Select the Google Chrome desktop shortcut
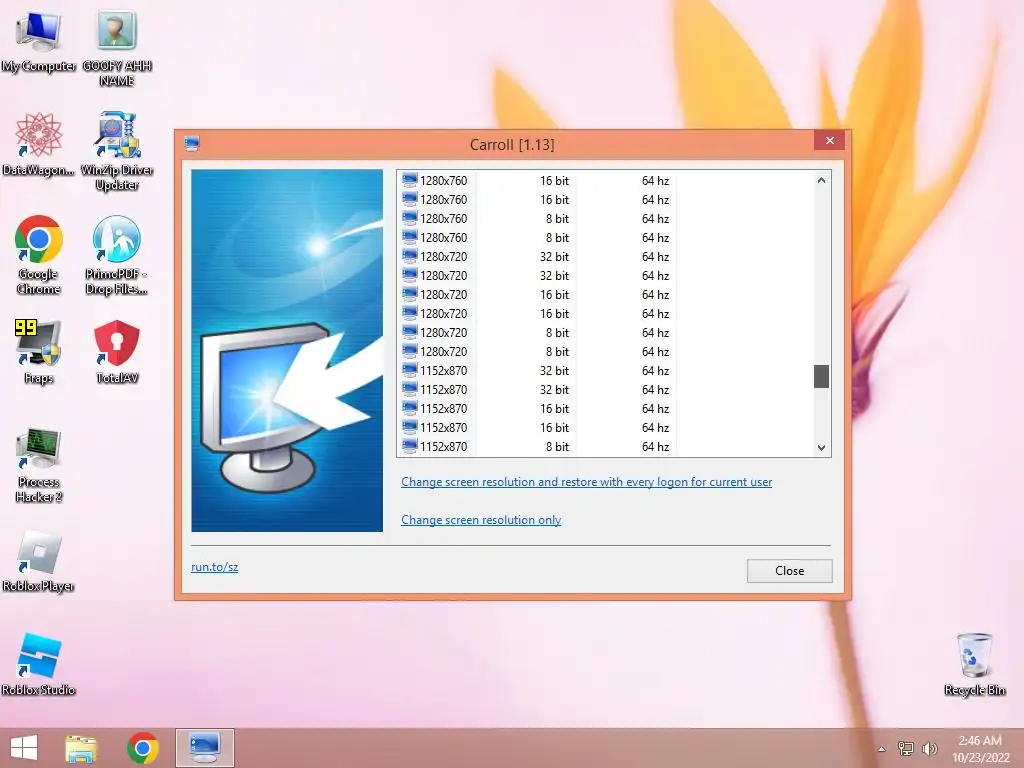Image resolution: width=1024 pixels, height=768 pixels. (39, 255)
